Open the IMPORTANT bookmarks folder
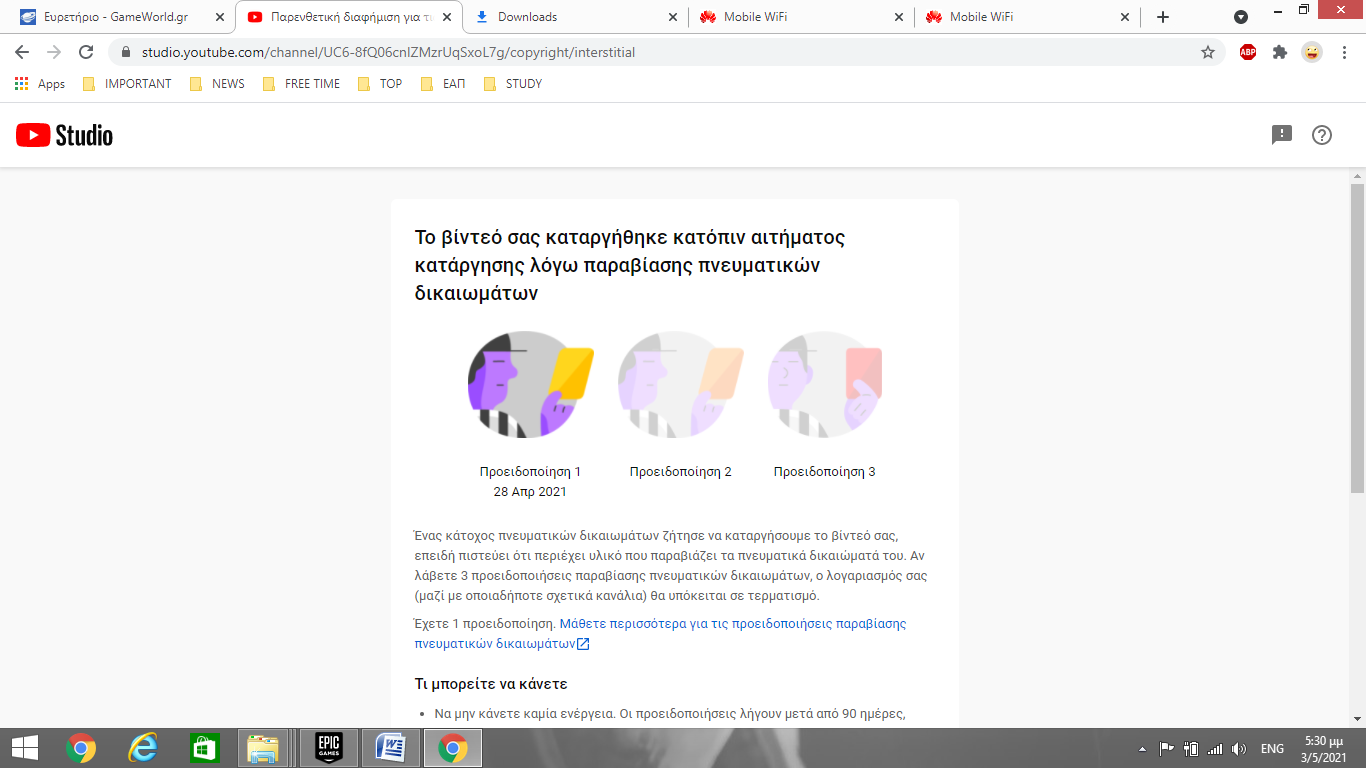Image resolution: width=1366 pixels, height=768 pixels. coord(127,84)
